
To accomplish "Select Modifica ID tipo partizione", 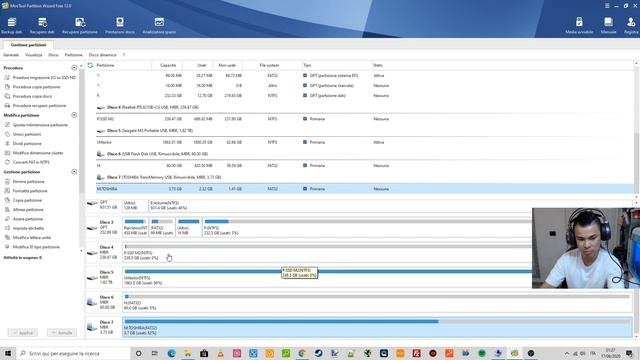I will click(x=32, y=247).
